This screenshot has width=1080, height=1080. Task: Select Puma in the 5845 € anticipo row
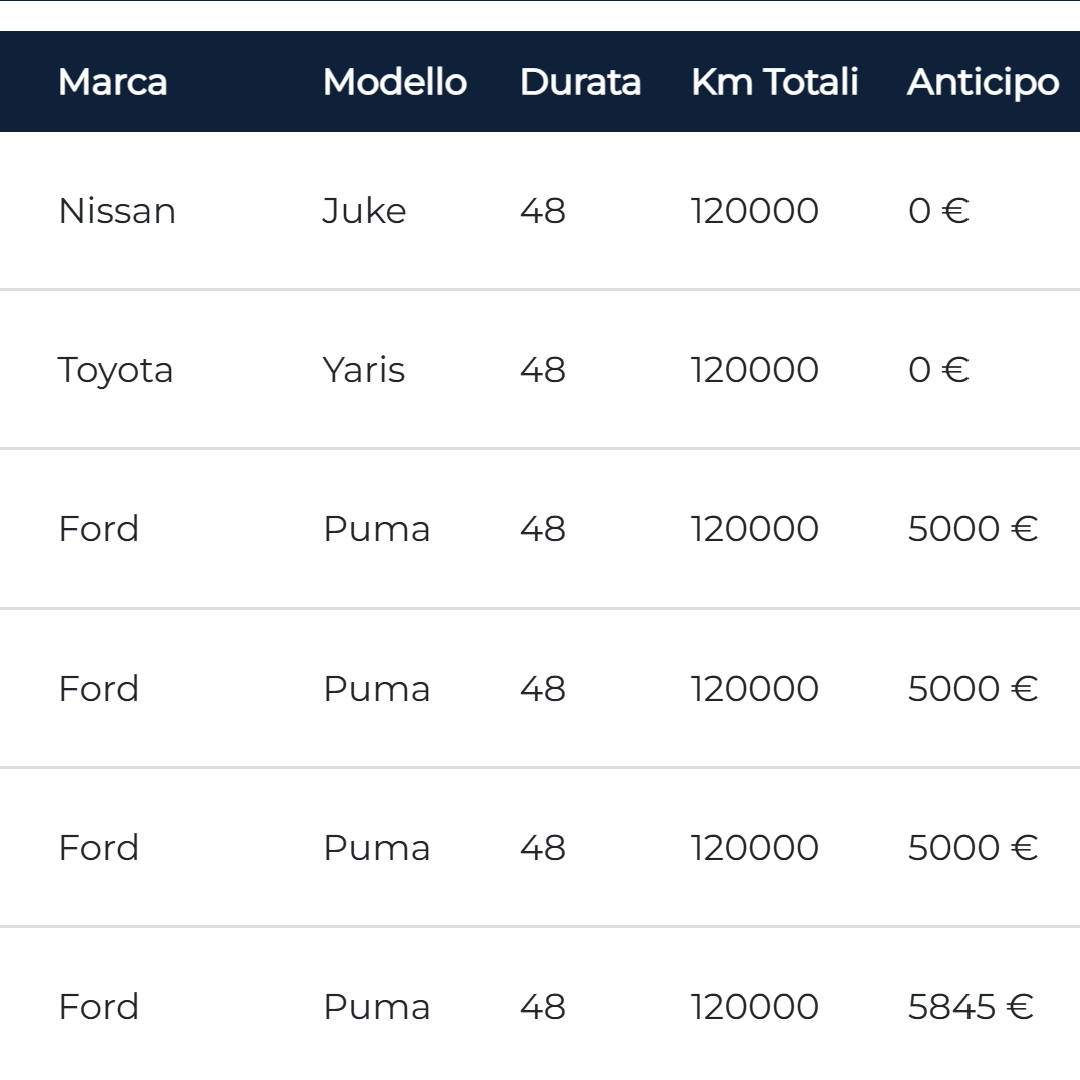[376, 1007]
